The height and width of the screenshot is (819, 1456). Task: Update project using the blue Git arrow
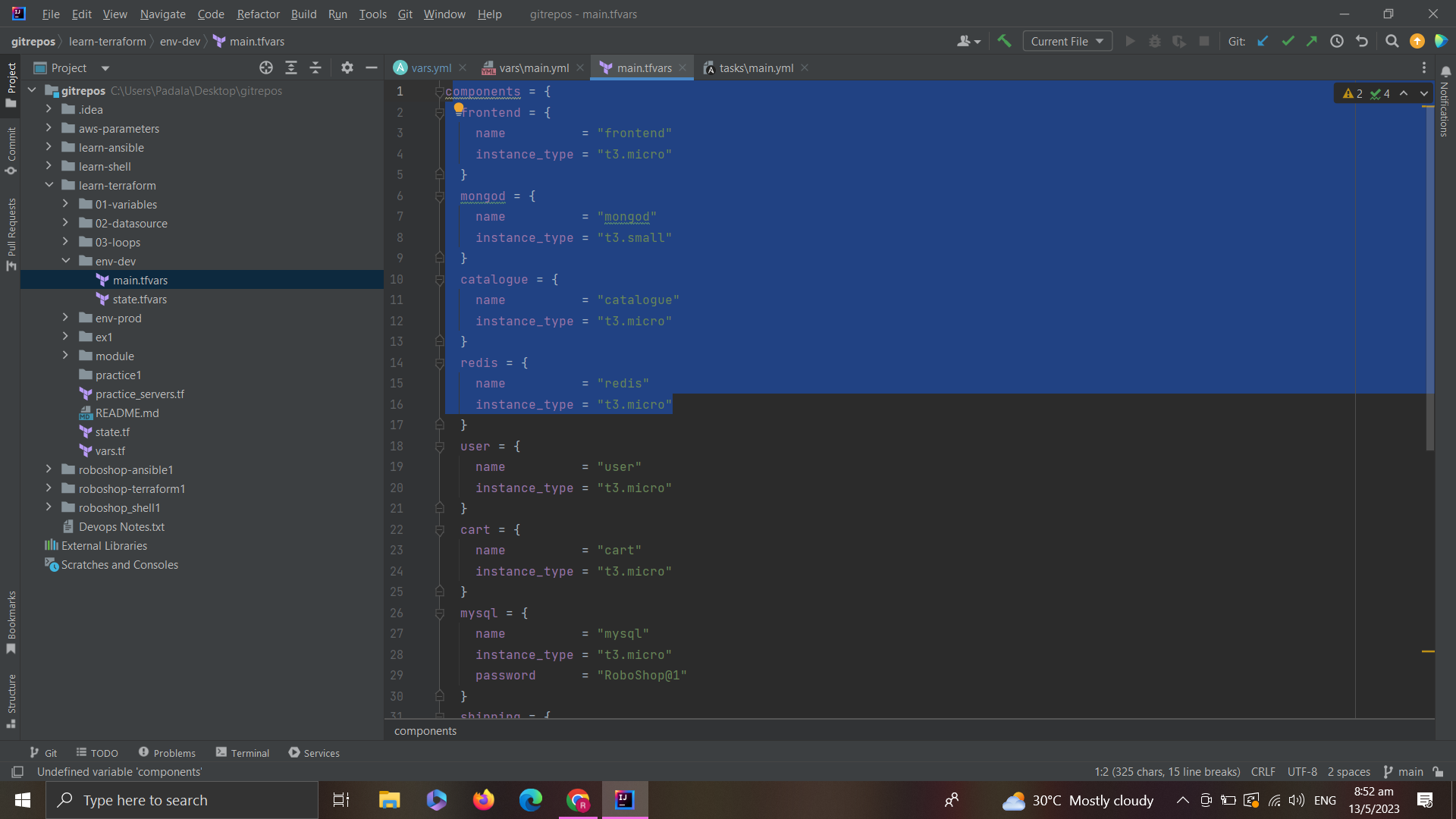[x=1262, y=41]
